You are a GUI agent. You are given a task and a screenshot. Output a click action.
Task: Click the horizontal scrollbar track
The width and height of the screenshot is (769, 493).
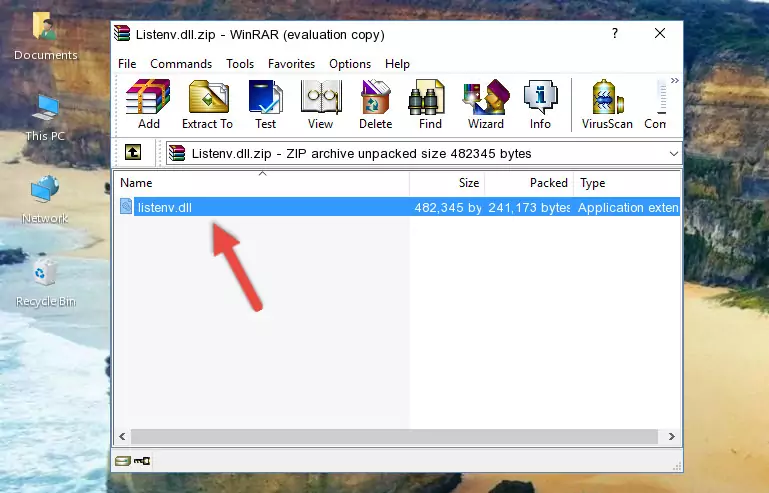coord(394,436)
